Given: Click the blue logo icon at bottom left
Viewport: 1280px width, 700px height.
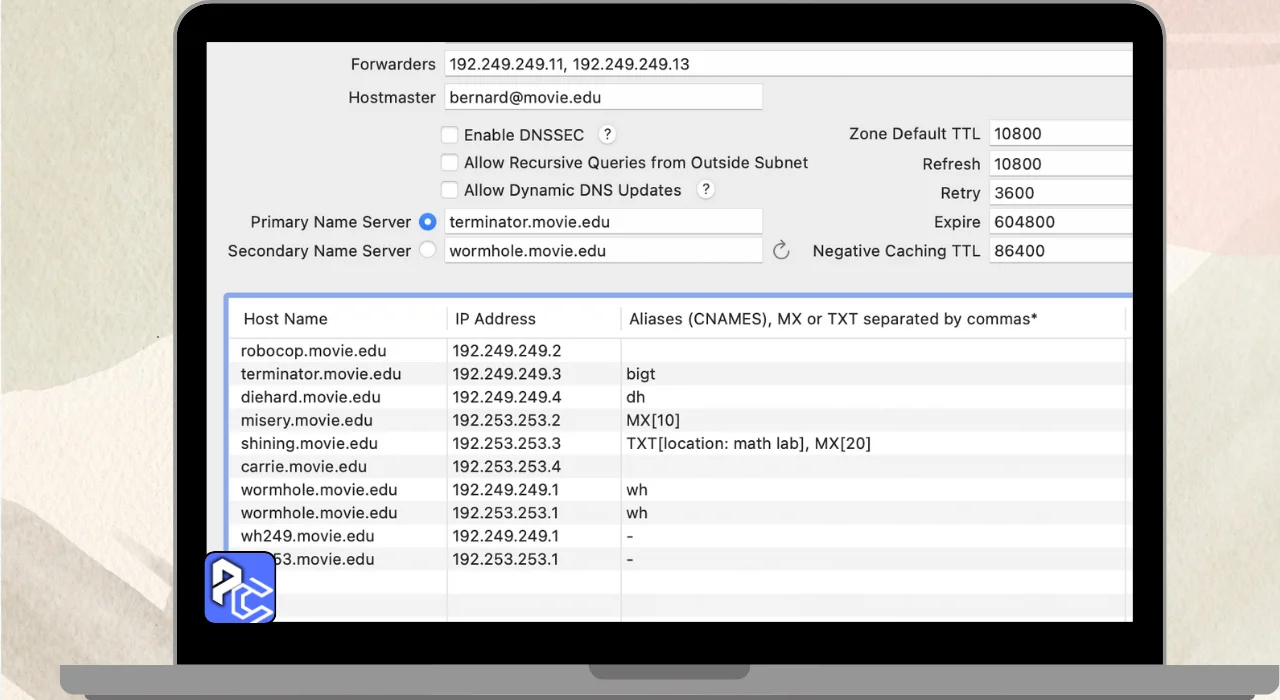Looking at the screenshot, I should tap(240, 587).
